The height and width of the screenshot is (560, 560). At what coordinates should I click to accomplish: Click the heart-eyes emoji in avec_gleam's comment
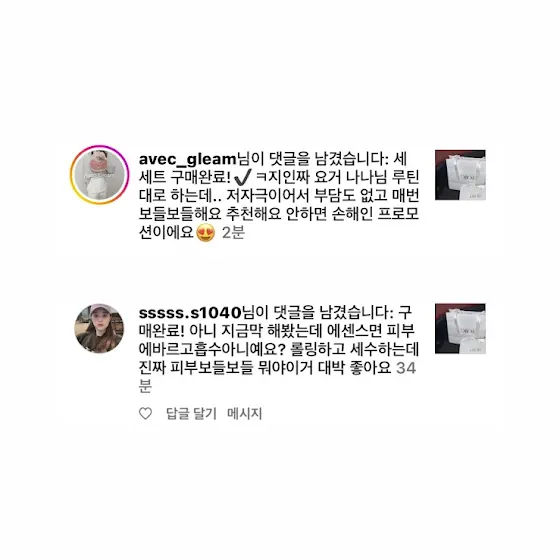click(206, 232)
